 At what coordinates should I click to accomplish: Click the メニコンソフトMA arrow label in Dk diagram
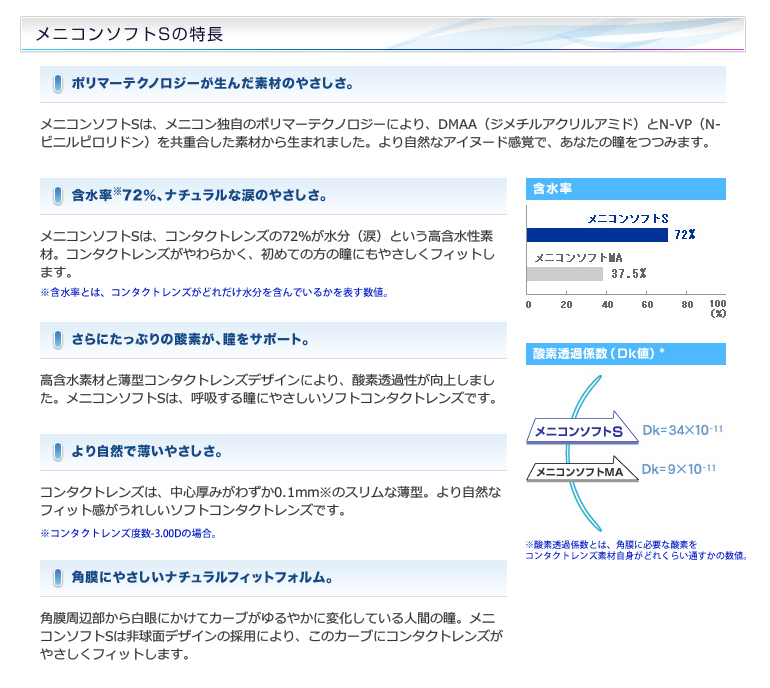[x=581, y=470]
